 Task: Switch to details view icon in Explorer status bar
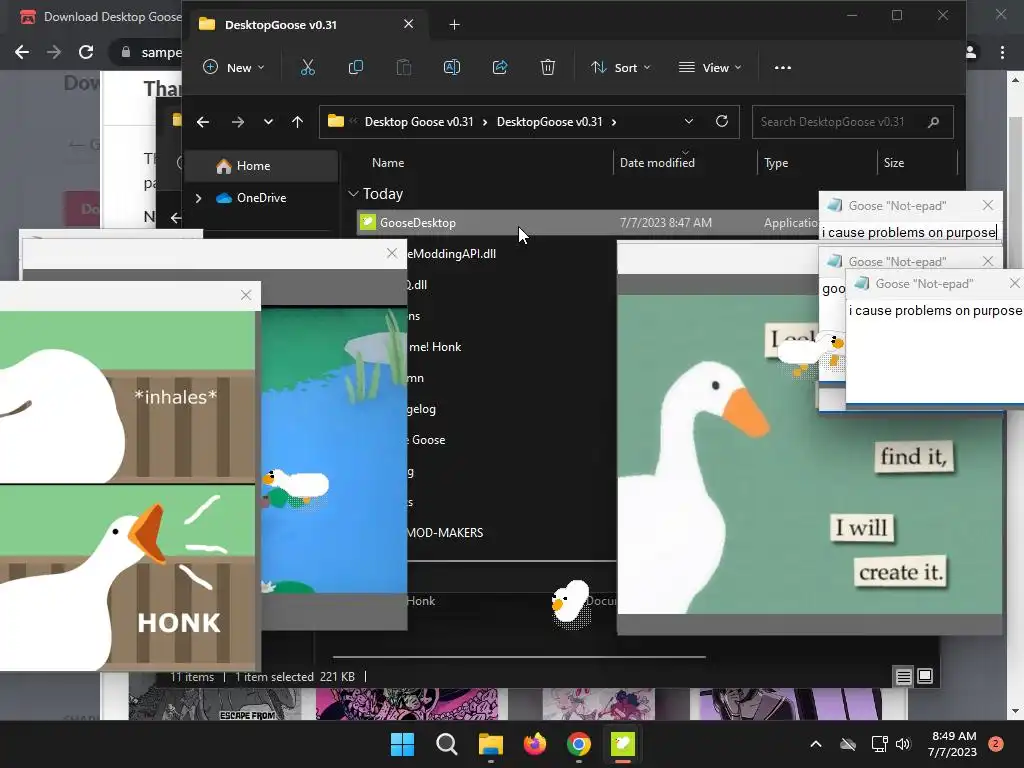[x=903, y=677]
